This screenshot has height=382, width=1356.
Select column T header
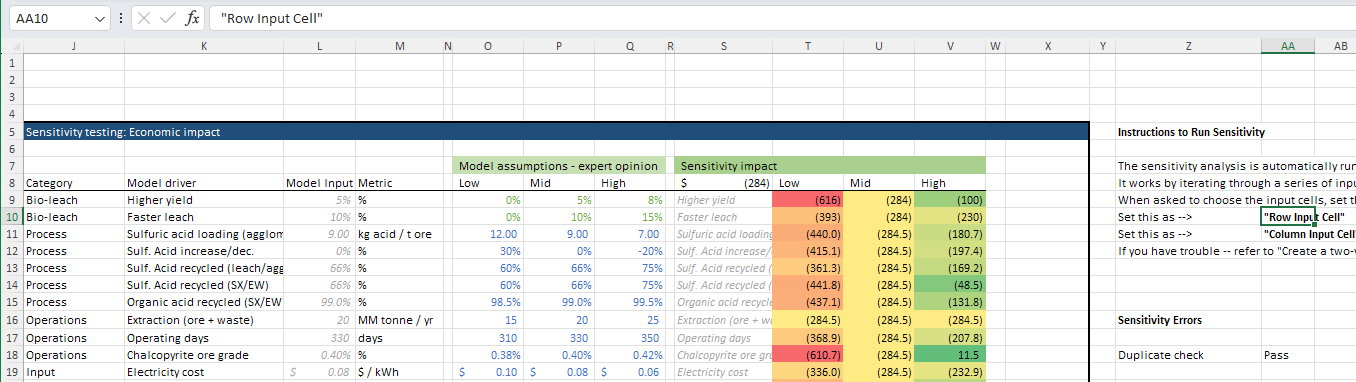807,46
